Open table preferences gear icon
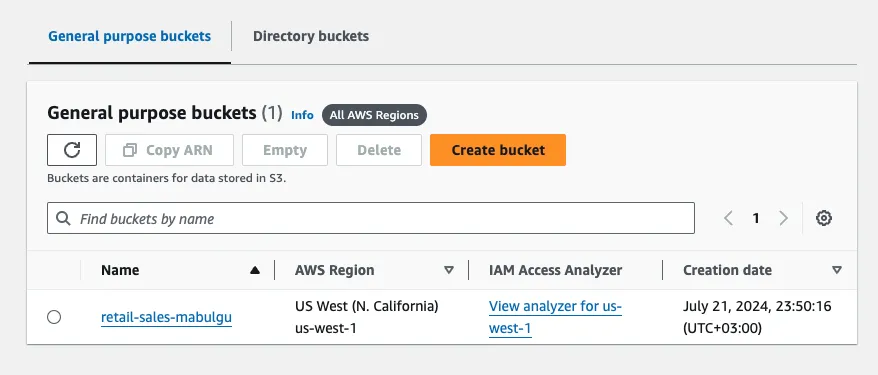878x375 pixels. [x=823, y=218]
